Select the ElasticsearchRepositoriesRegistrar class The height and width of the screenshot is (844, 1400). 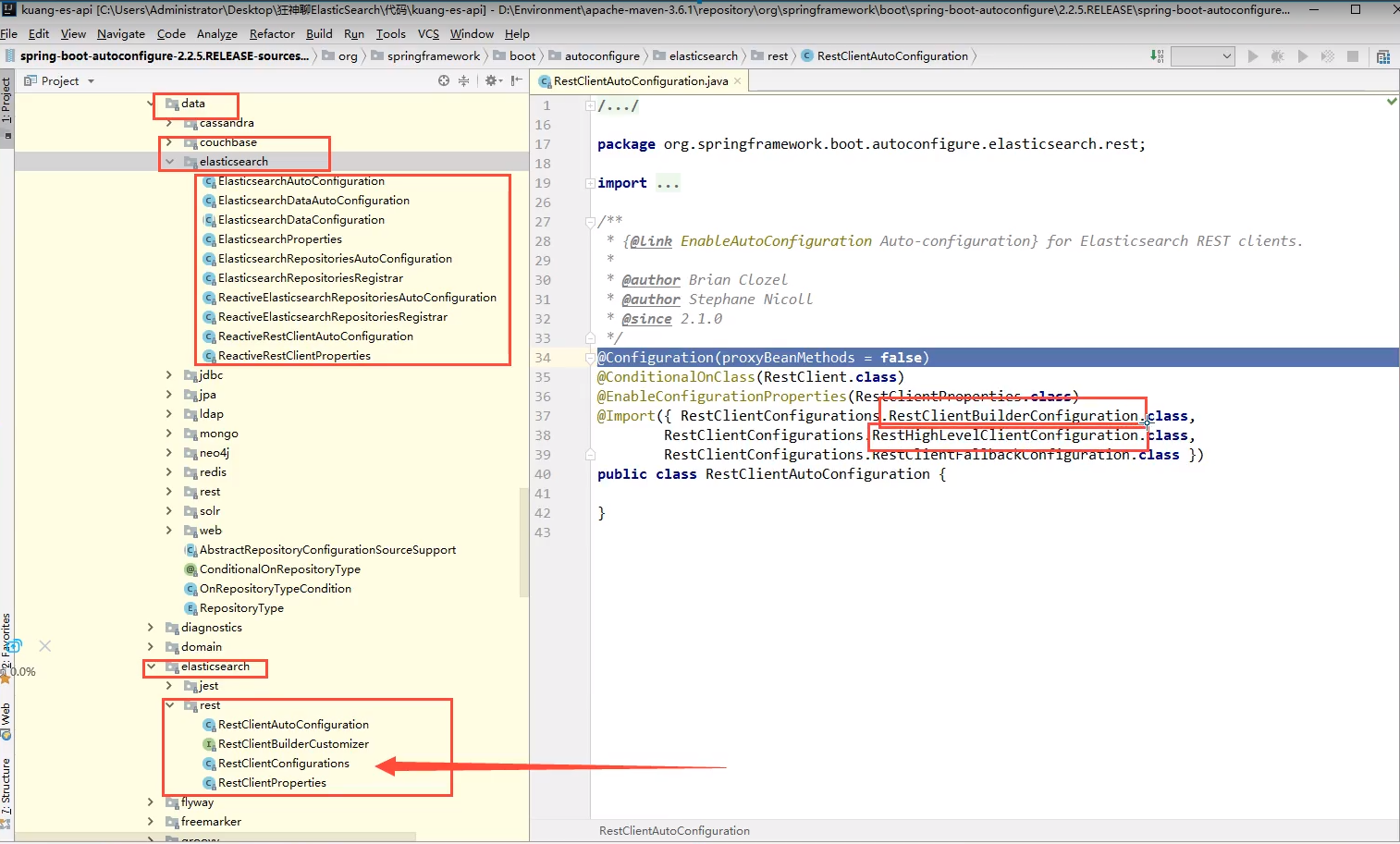(310, 278)
